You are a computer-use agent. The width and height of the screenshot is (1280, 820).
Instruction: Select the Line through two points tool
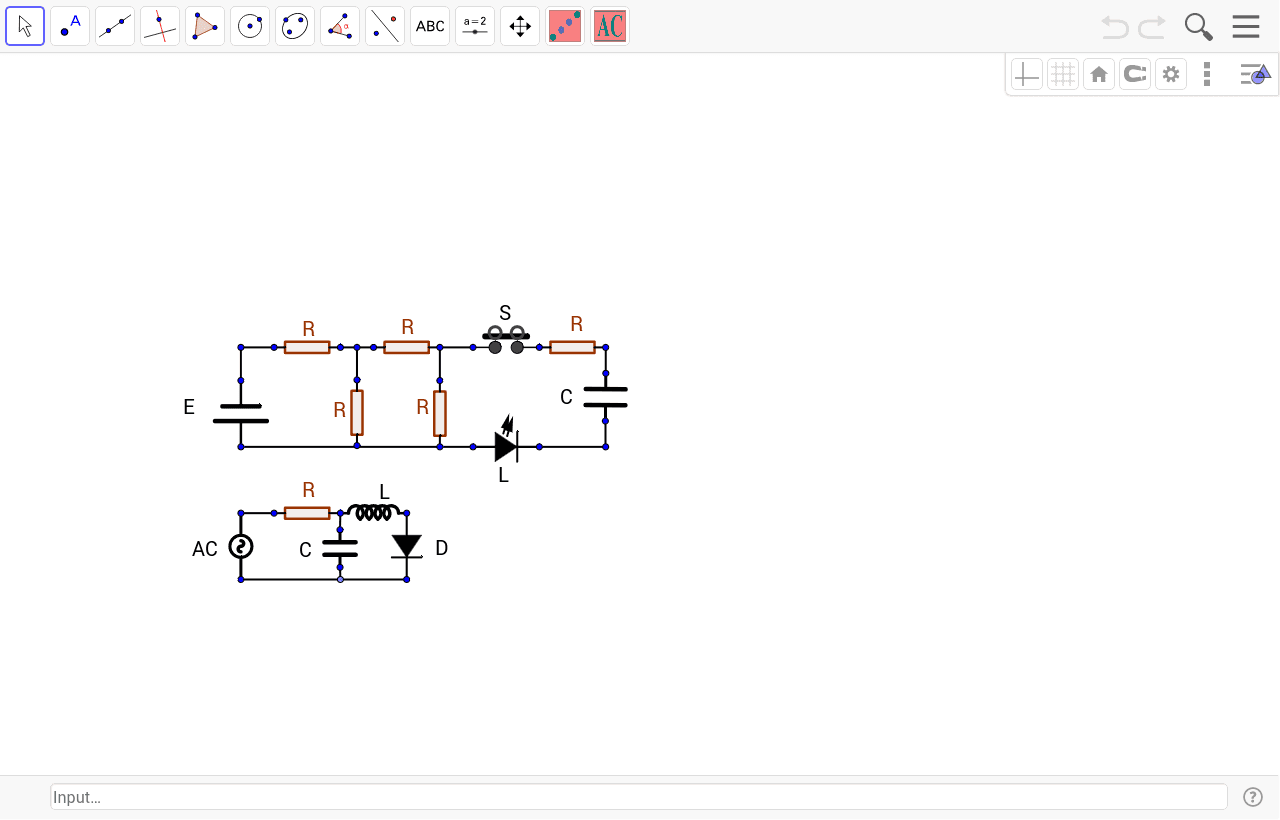pos(115,26)
